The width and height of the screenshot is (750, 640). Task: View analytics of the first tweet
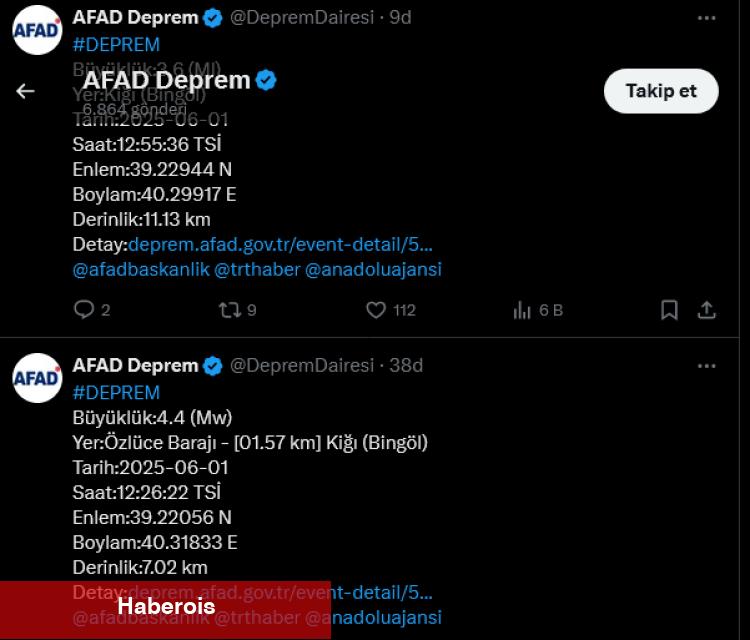coord(522,310)
